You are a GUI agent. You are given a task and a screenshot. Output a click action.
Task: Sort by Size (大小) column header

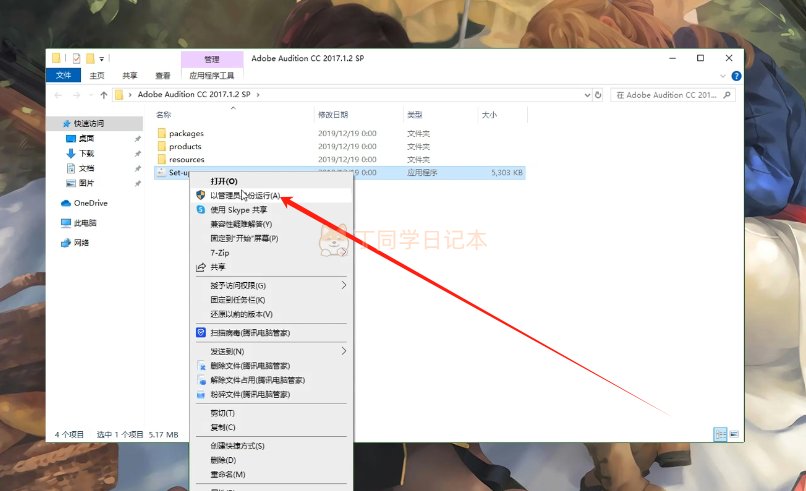click(489, 115)
